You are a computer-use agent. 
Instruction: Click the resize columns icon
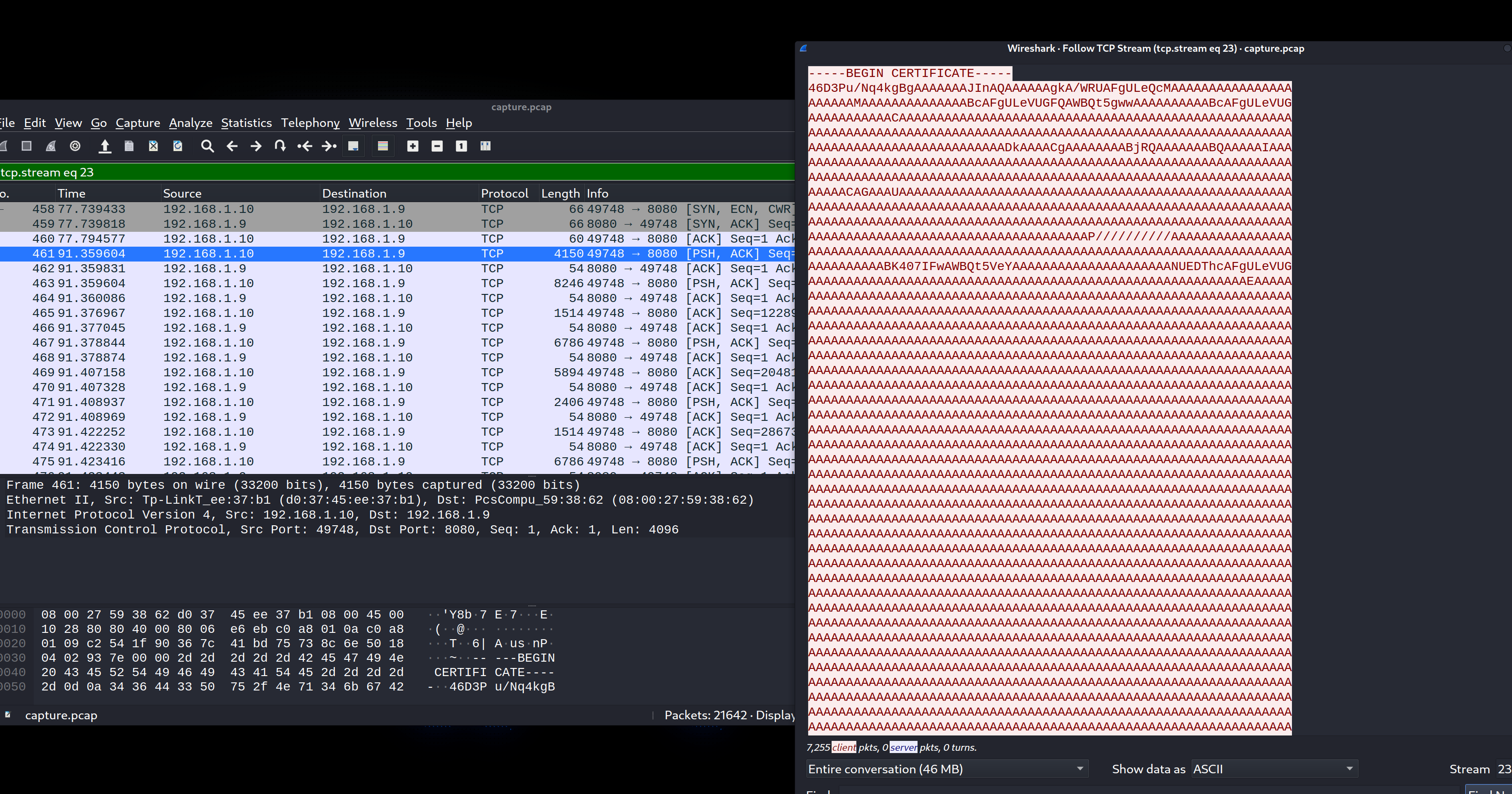point(486,146)
